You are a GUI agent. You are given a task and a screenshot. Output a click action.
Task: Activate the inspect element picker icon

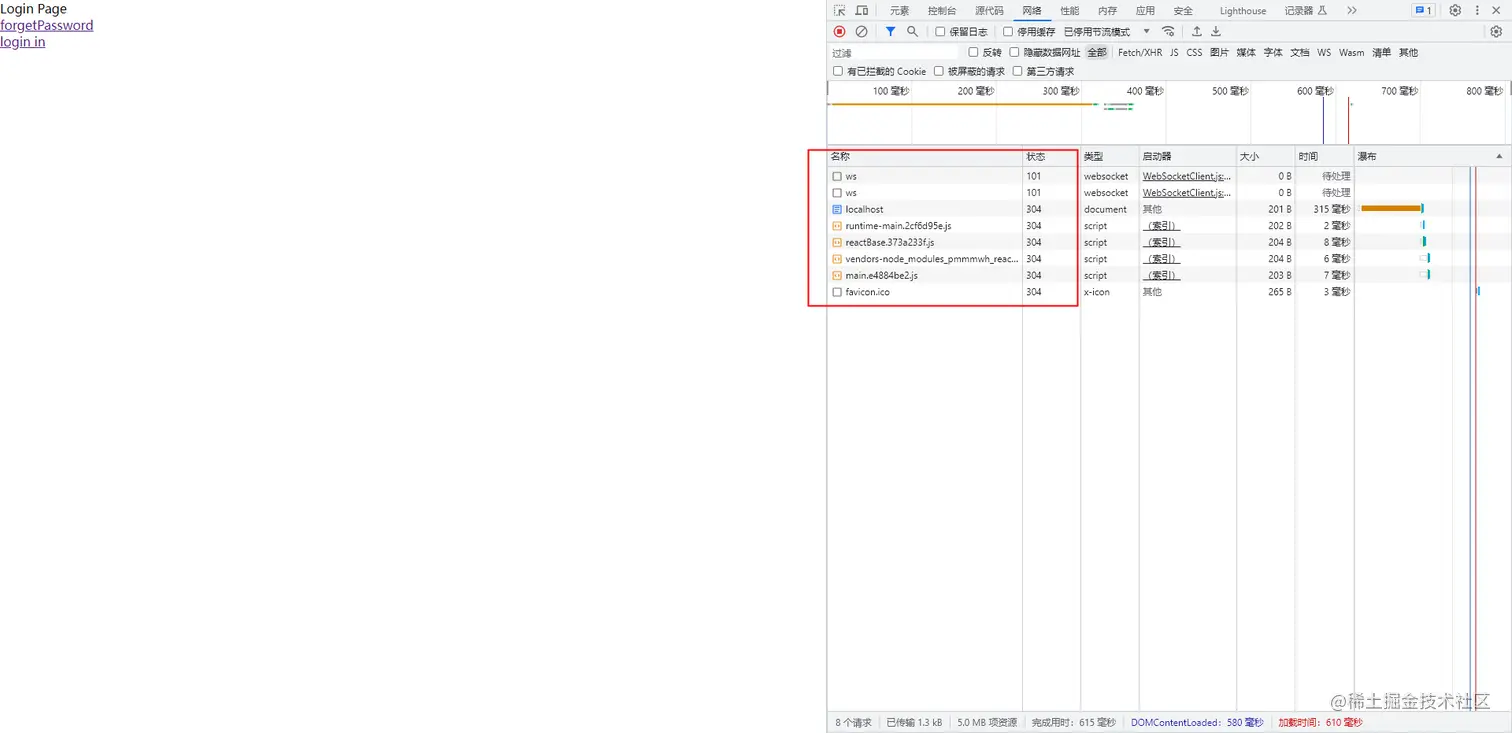click(x=839, y=11)
